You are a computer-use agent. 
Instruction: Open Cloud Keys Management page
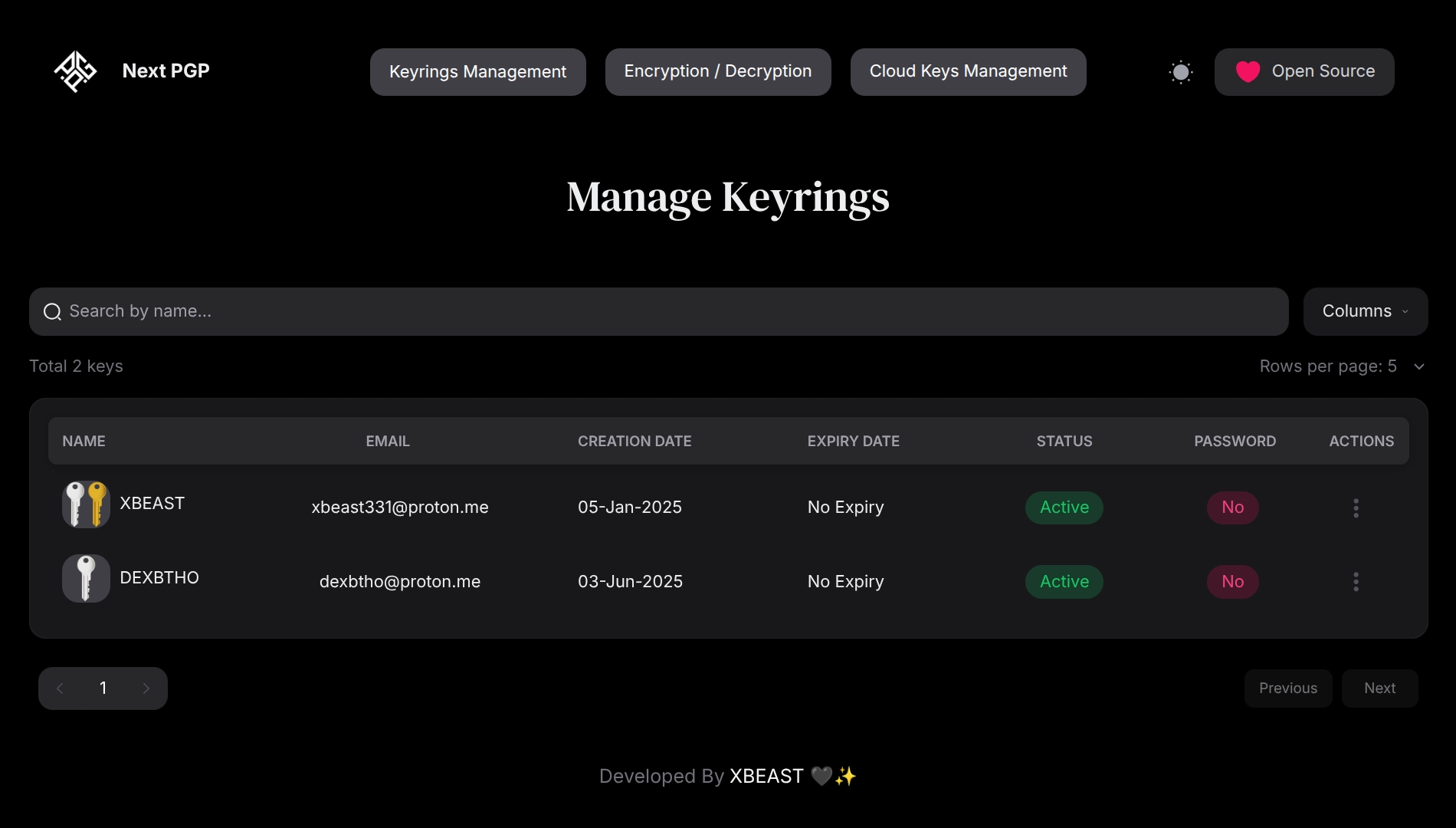coord(968,72)
